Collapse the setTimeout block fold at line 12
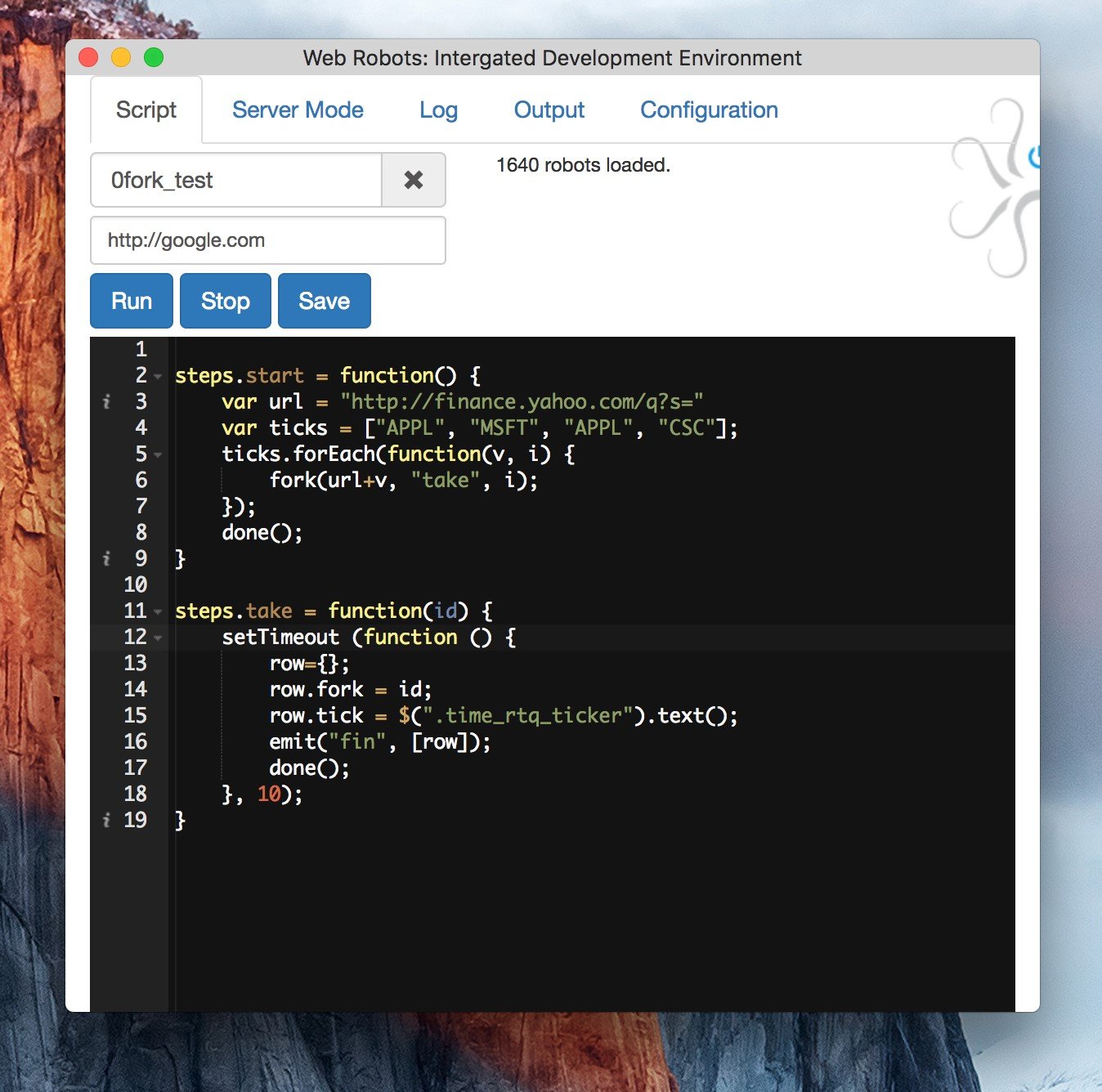 pos(158,638)
